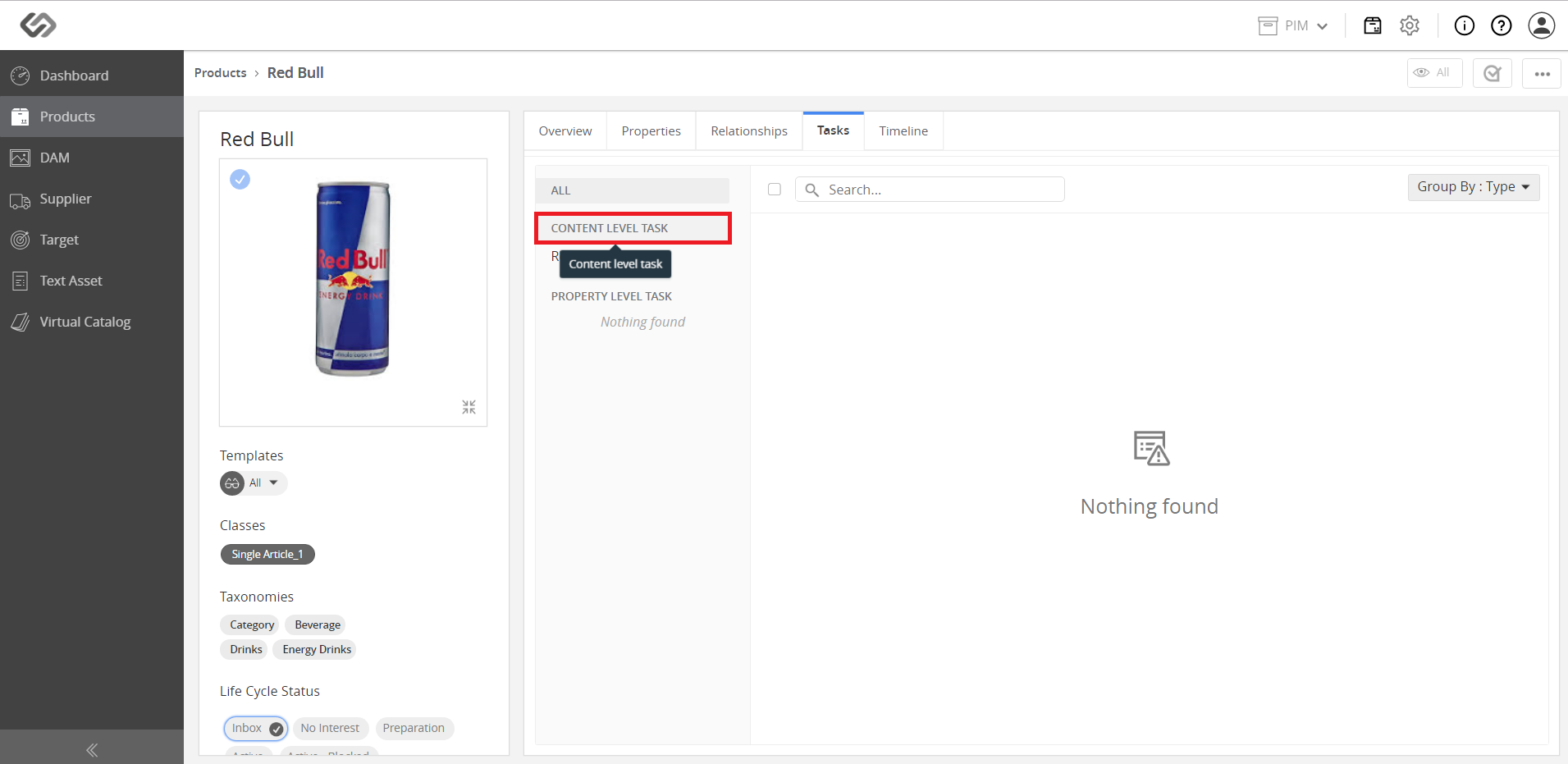
Task: Switch to the Overview tab
Action: (x=565, y=131)
